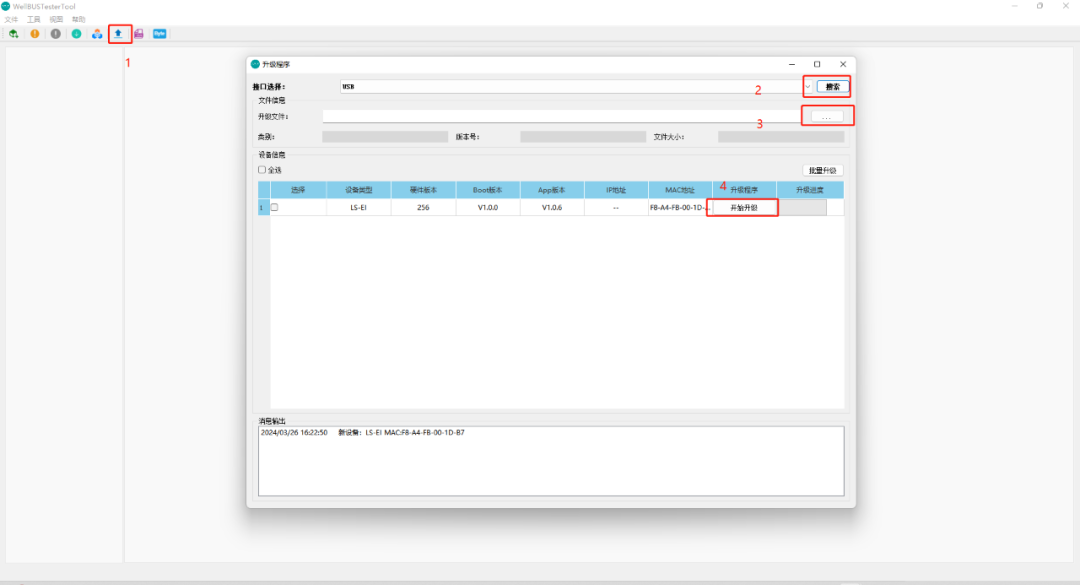
Task: Click the MAC地址 column header
Action: (x=680, y=189)
